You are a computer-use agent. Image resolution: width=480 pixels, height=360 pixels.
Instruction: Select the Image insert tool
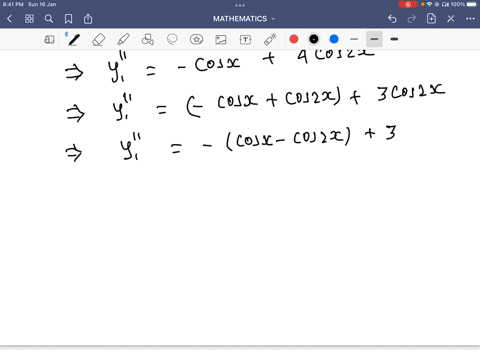pyautogui.click(x=221, y=40)
